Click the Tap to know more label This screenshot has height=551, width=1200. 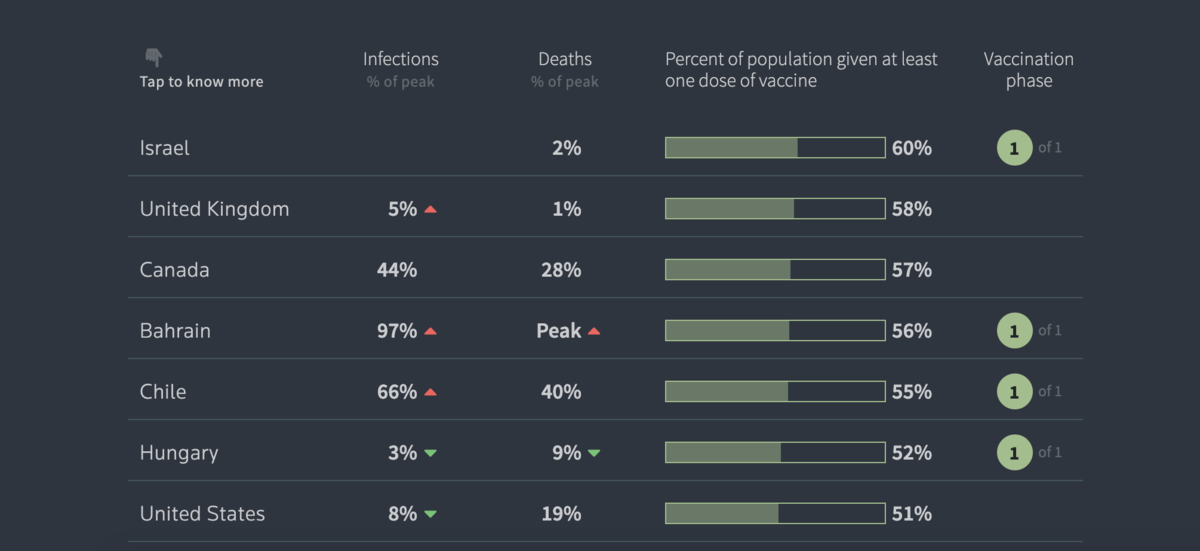click(x=201, y=82)
